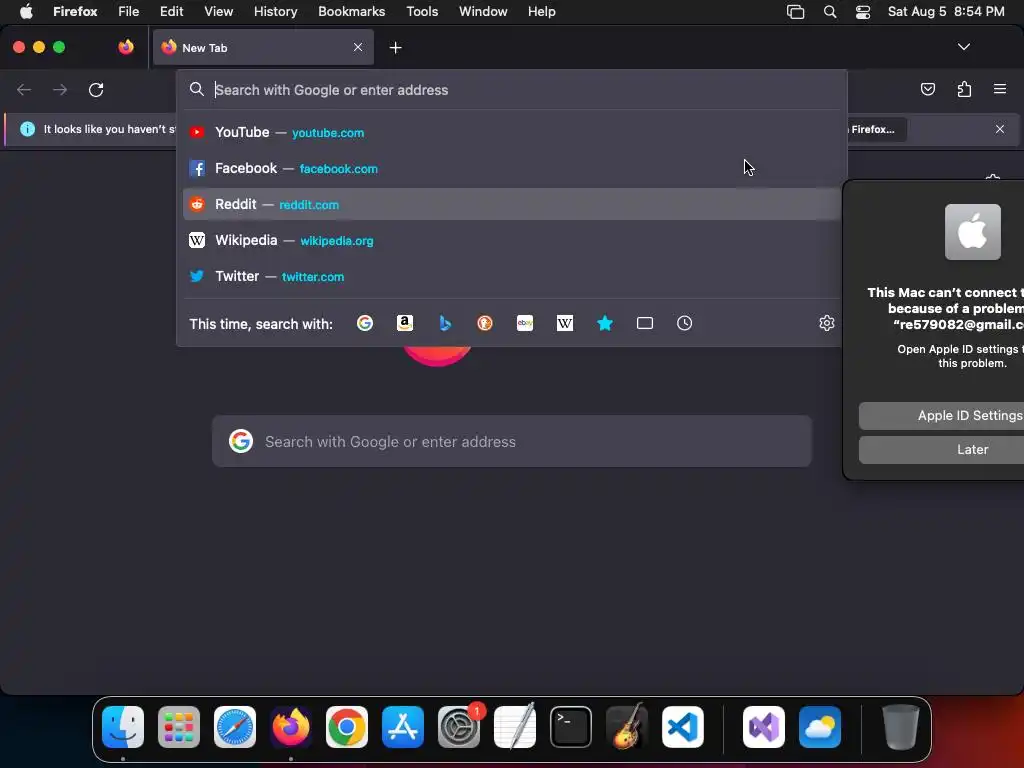Select the Facebook suggestion
This screenshot has height=768, width=1024.
click(x=512, y=168)
